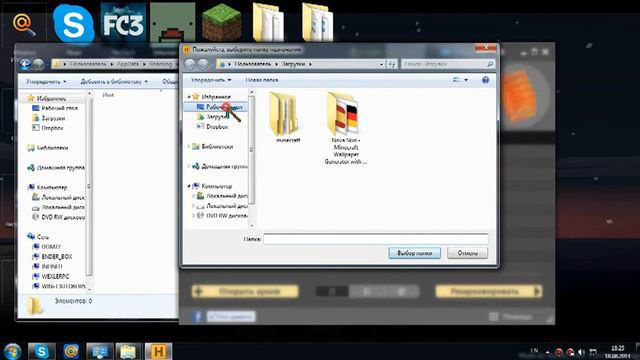Expand Библиотеки in the dialog tree
The image size is (640, 360).
click(x=189, y=147)
